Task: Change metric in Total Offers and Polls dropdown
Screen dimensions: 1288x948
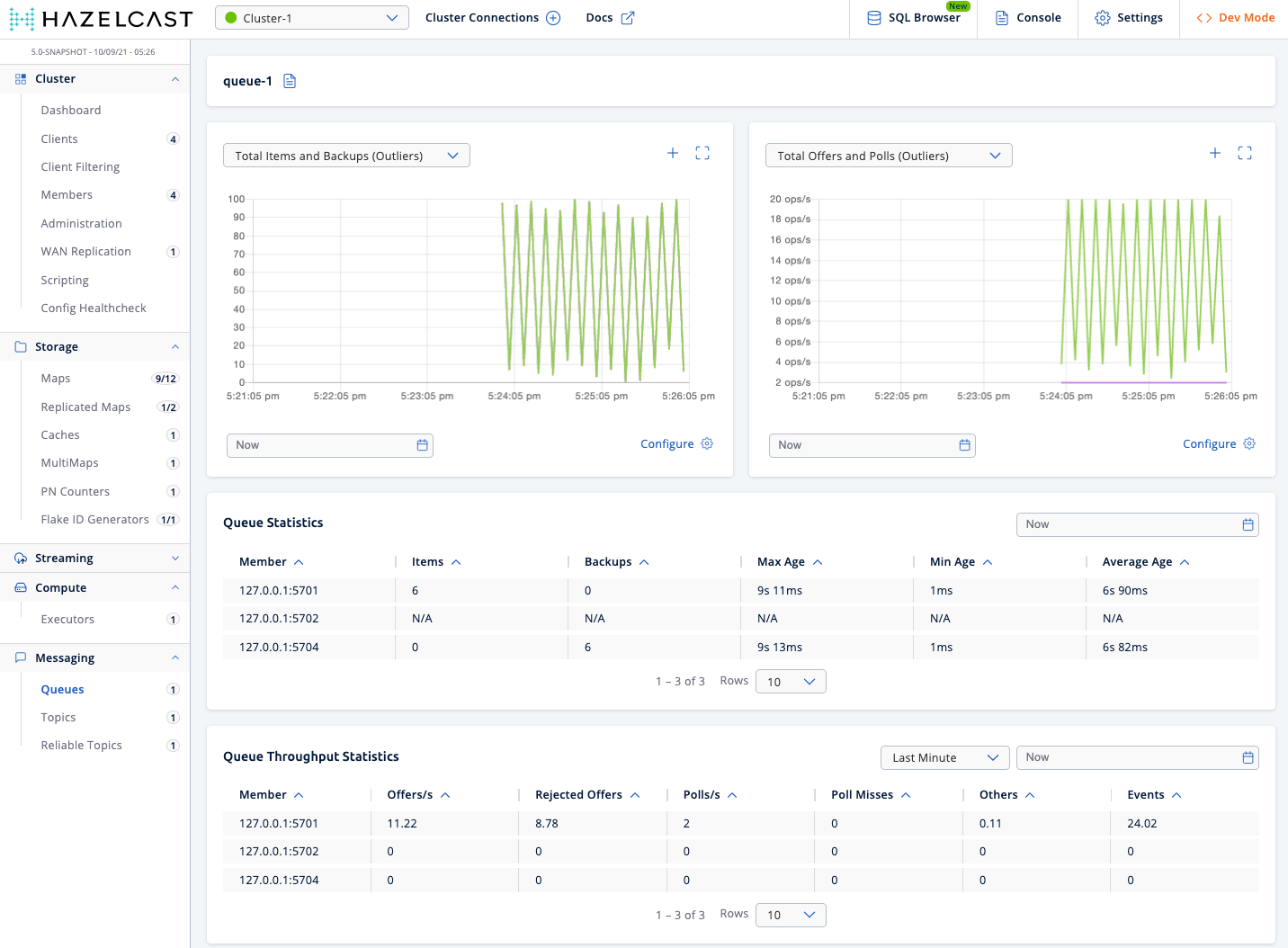Action: click(888, 155)
